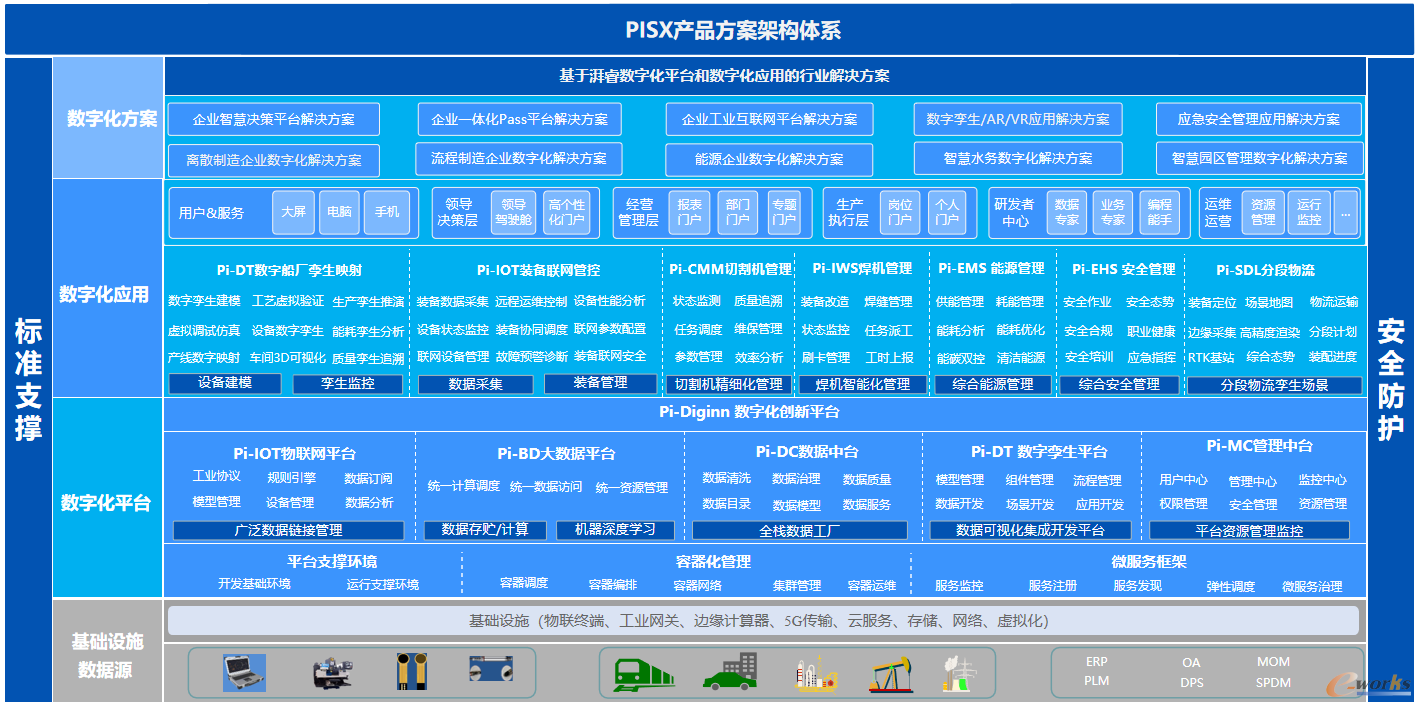
Task: Click ERP in the data source box
Action: [1097, 662]
